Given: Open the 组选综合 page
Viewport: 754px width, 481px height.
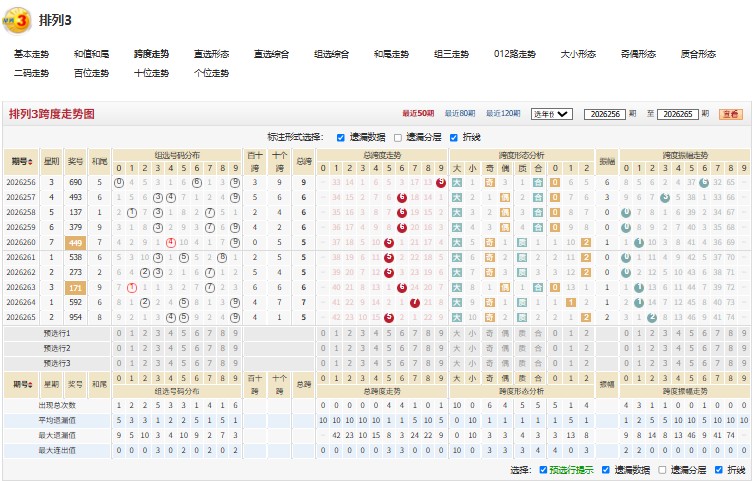Looking at the screenshot, I should pyautogui.click(x=332, y=54).
